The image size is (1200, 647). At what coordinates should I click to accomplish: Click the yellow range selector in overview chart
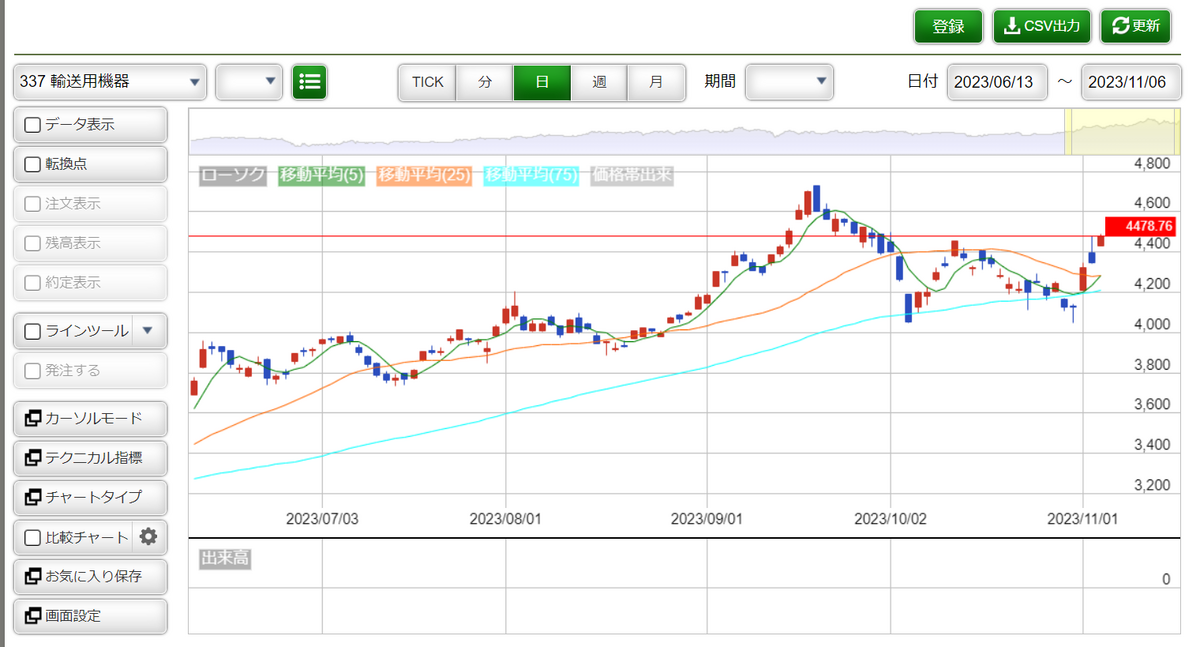tap(1122, 132)
